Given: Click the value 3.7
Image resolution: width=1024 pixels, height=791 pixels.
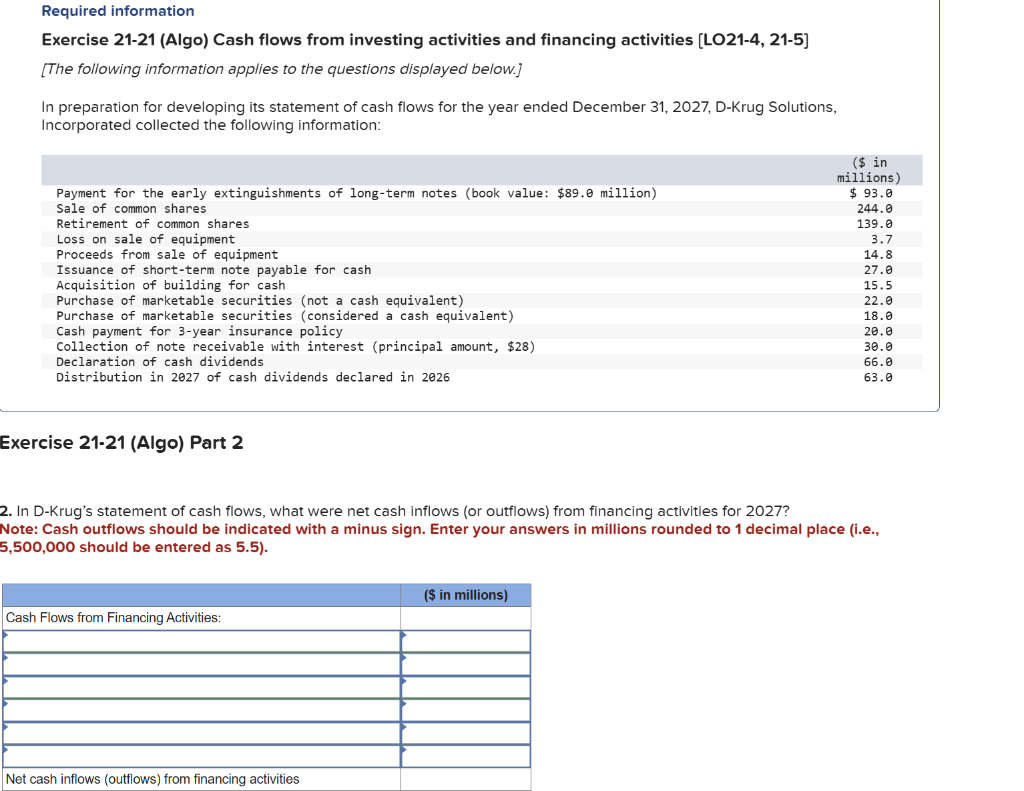Looking at the screenshot, I should 882,239.
